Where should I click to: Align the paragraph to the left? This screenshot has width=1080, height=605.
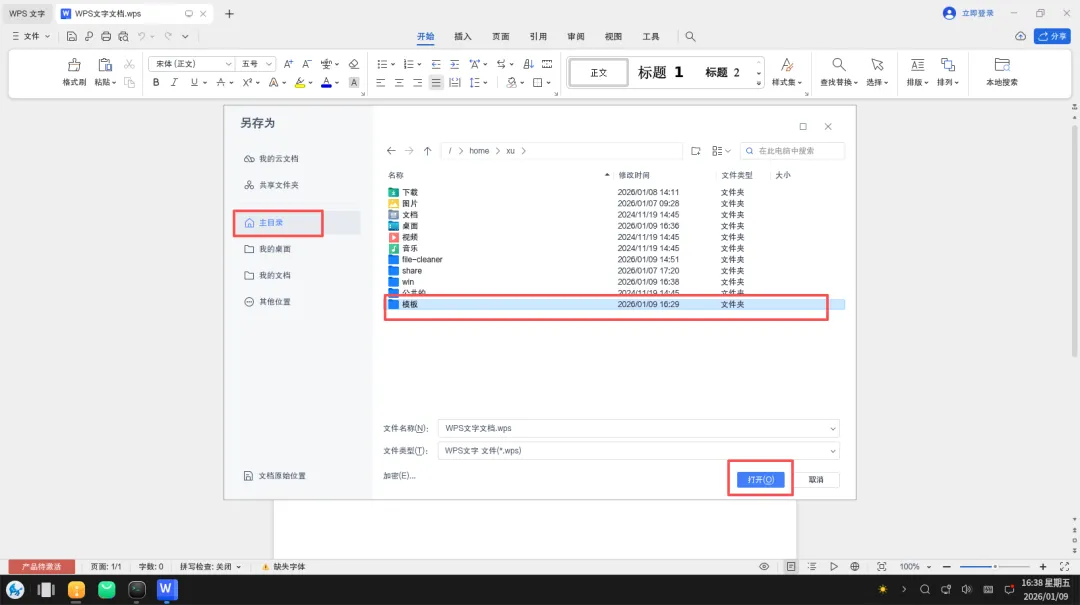(380, 83)
